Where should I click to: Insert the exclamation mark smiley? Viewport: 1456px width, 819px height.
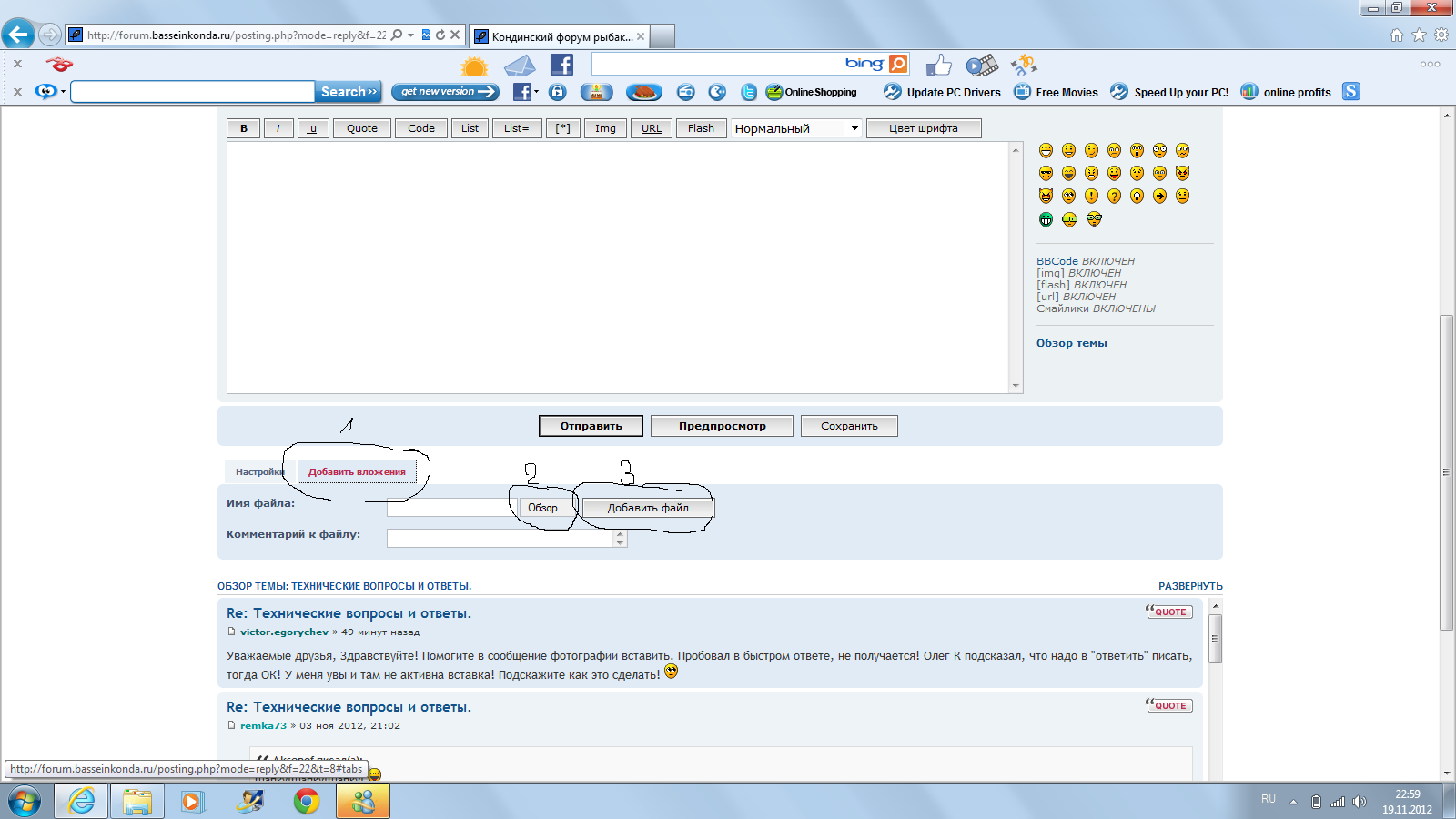coord(1091,196)
